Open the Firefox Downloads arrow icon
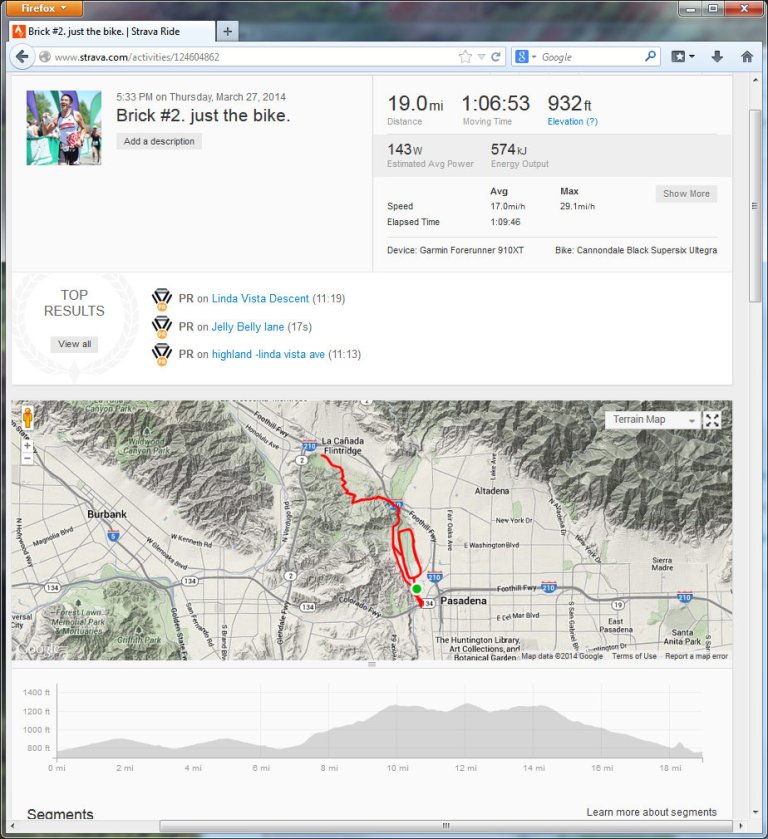 717,56
